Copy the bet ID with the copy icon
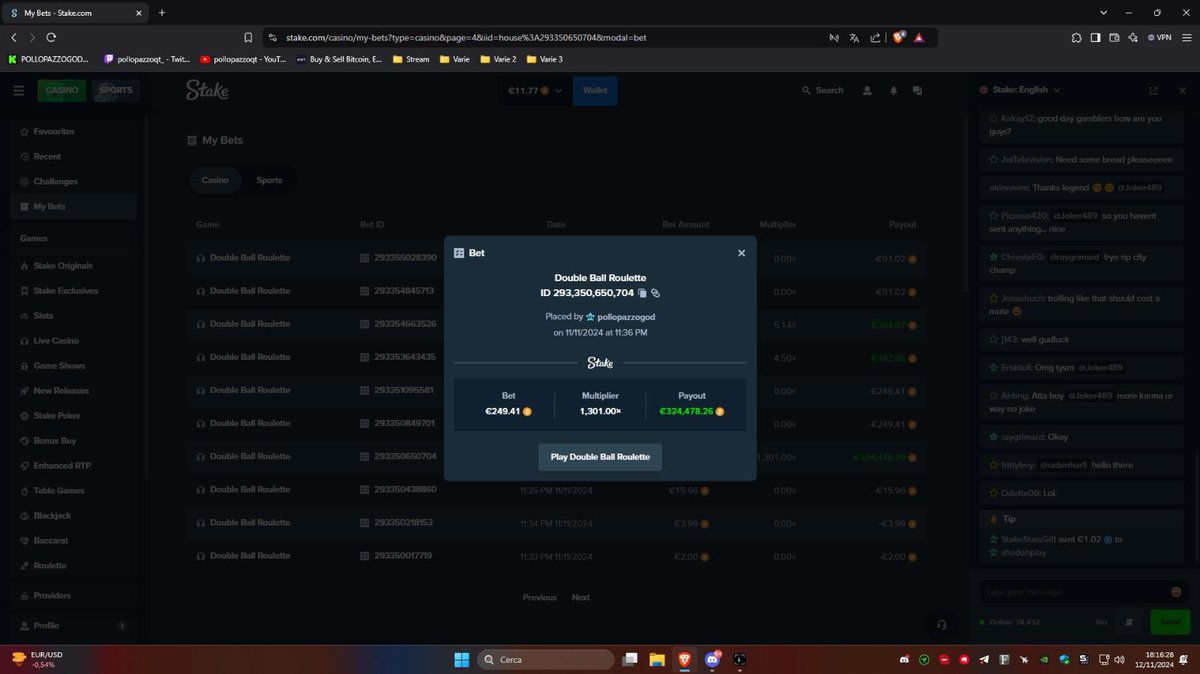 pyautogui.click(x=643, y=293)
